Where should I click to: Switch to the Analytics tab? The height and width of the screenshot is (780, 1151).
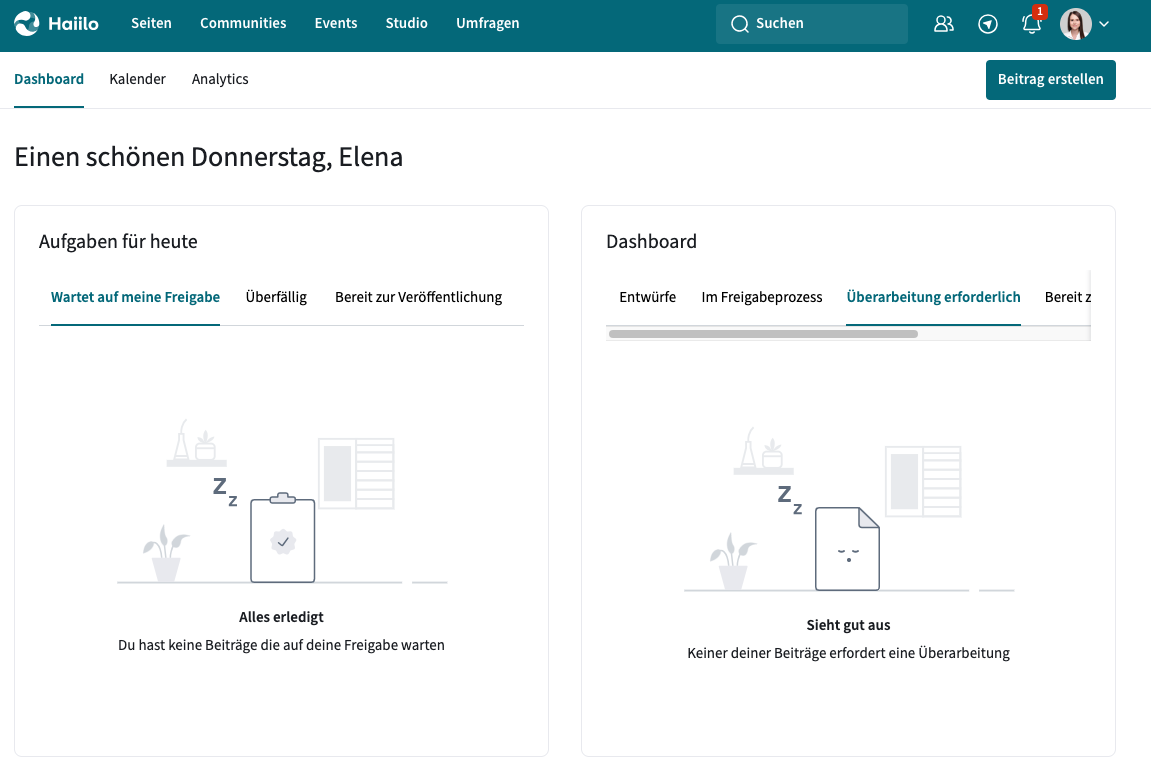pos(220,79)
